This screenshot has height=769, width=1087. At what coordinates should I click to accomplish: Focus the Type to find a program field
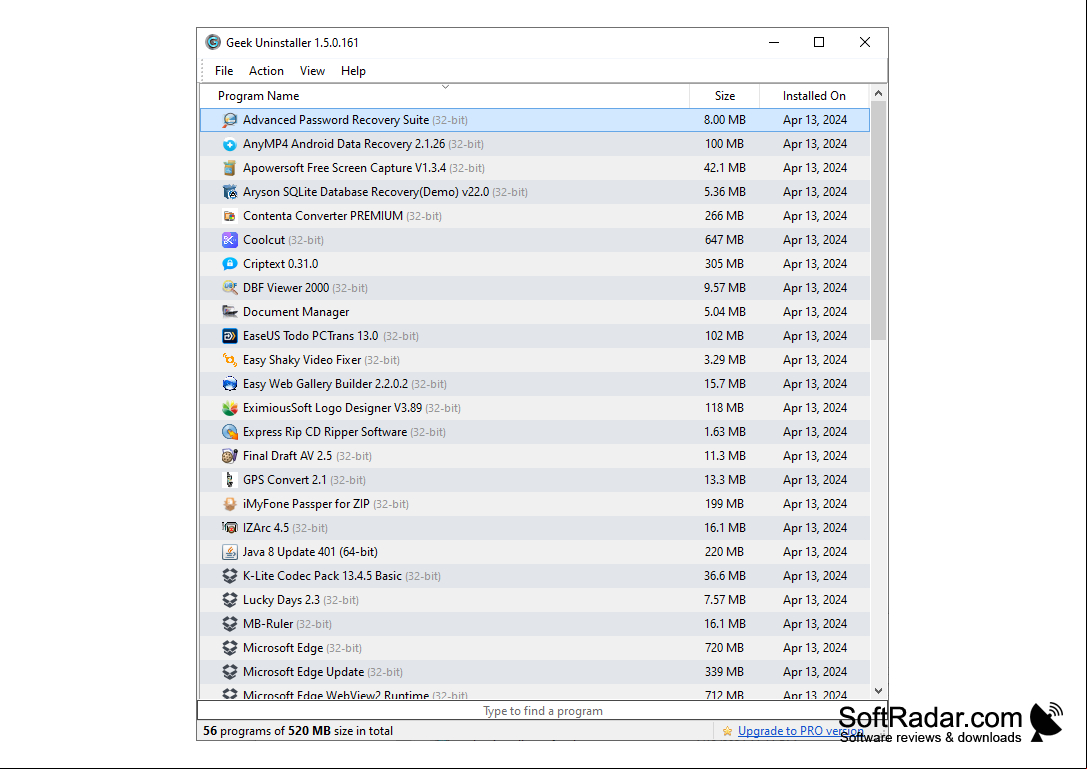coord(542,711)
